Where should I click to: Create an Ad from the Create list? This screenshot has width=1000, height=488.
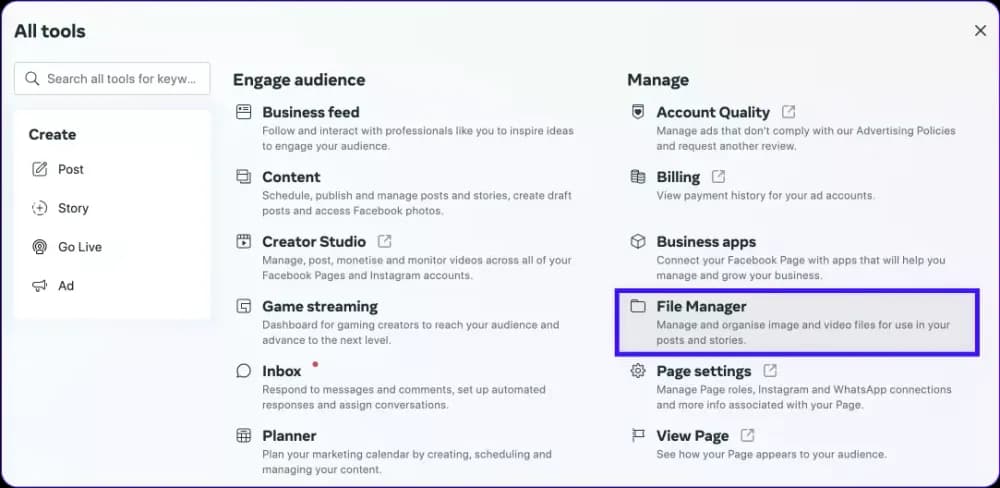click(66, 286)
